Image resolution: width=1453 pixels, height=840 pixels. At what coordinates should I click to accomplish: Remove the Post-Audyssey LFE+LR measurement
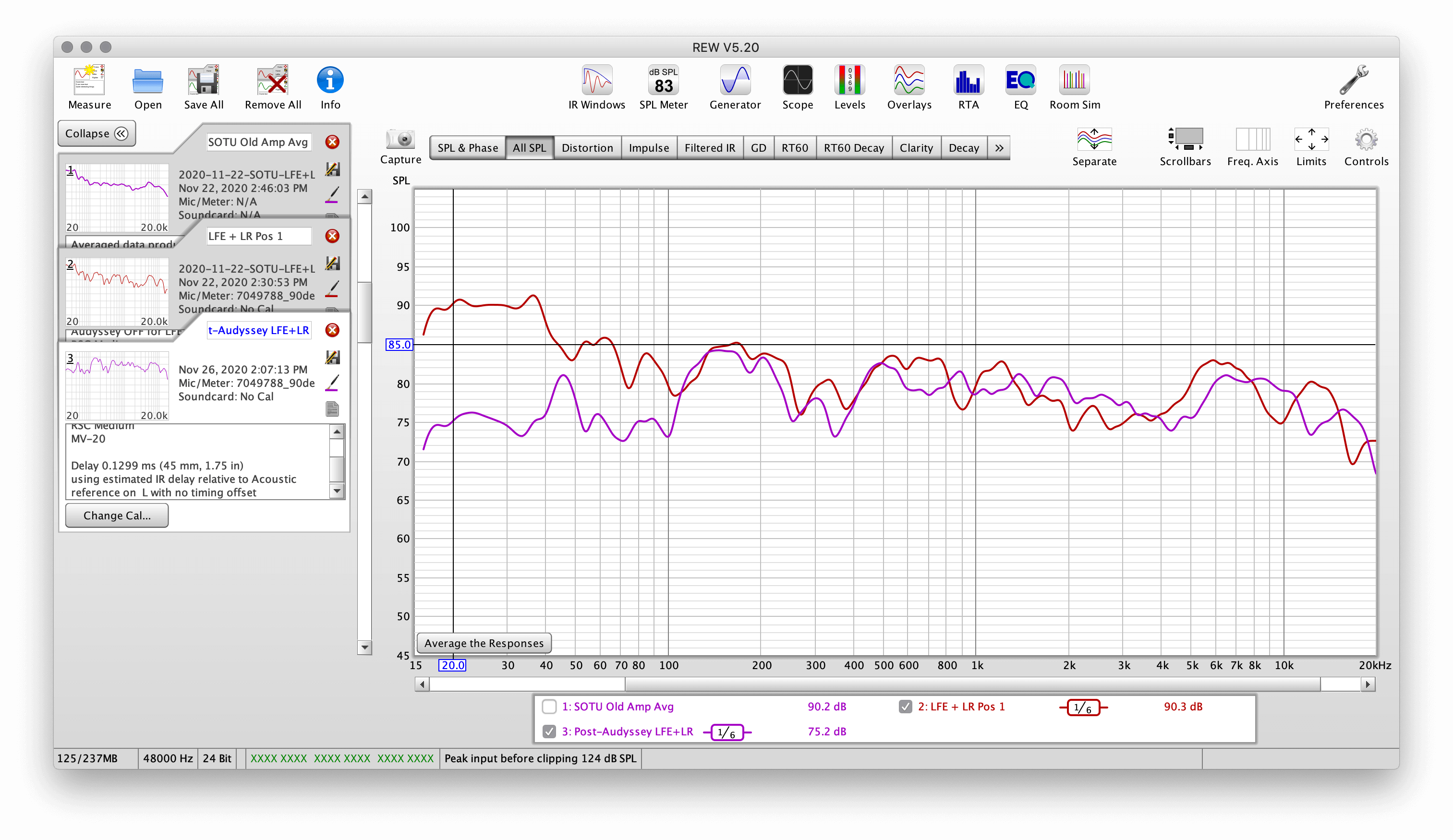point(332,330)
